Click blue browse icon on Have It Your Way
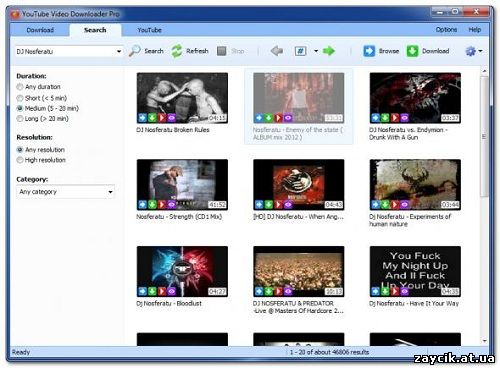Screen dimensions: 500x368 pos(375,291)
